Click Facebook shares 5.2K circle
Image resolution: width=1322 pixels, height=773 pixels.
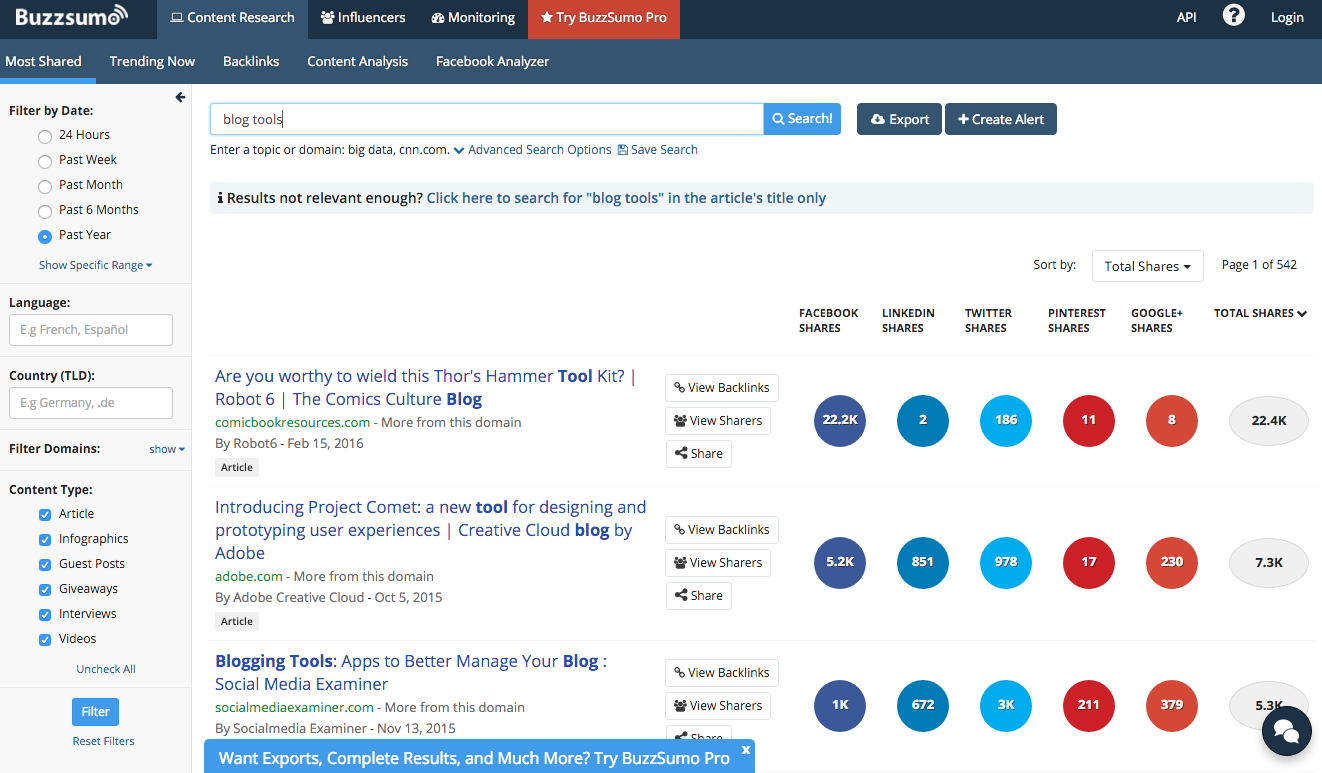click(840, 562)
